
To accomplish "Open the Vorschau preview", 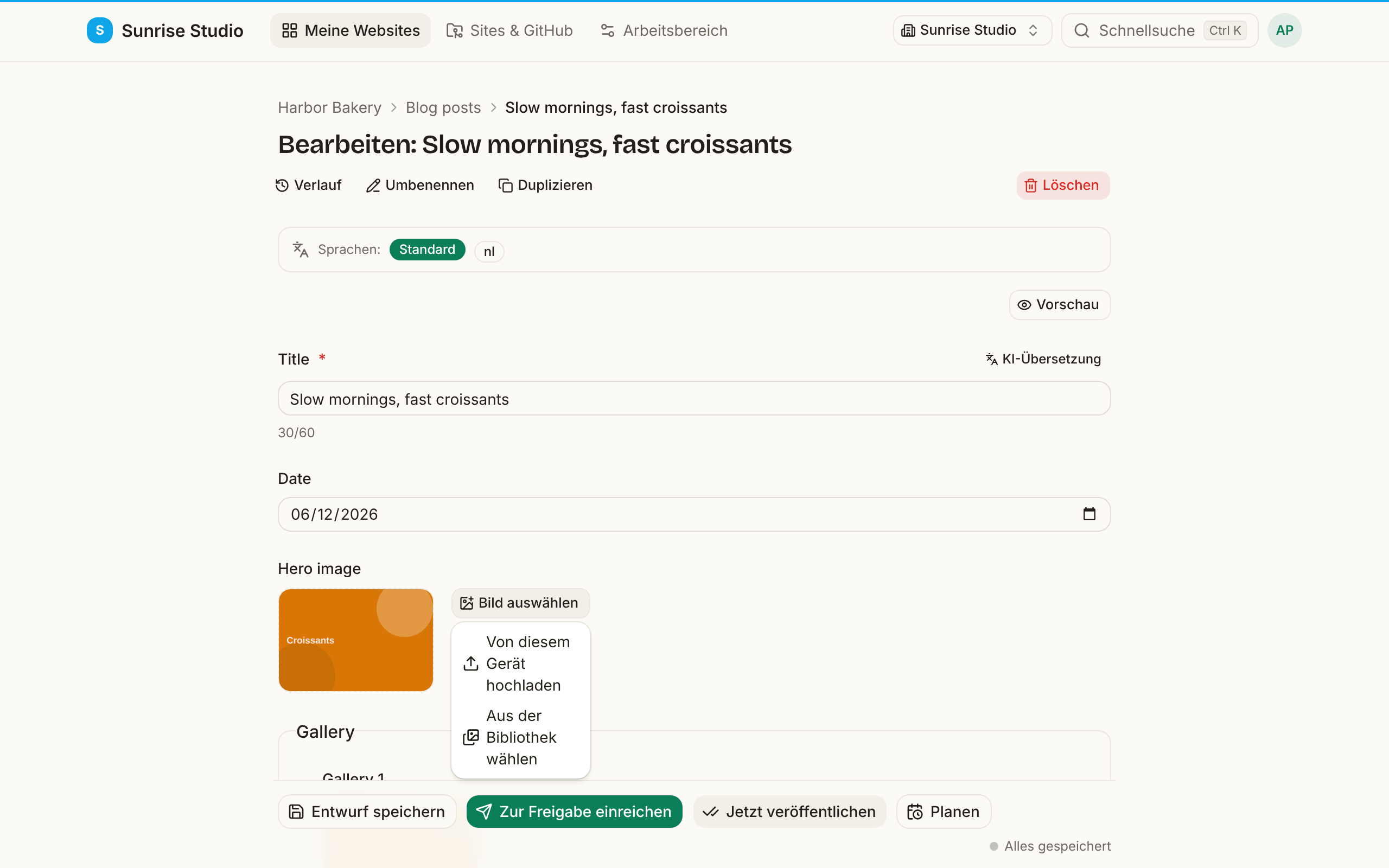I will 1060,305.
